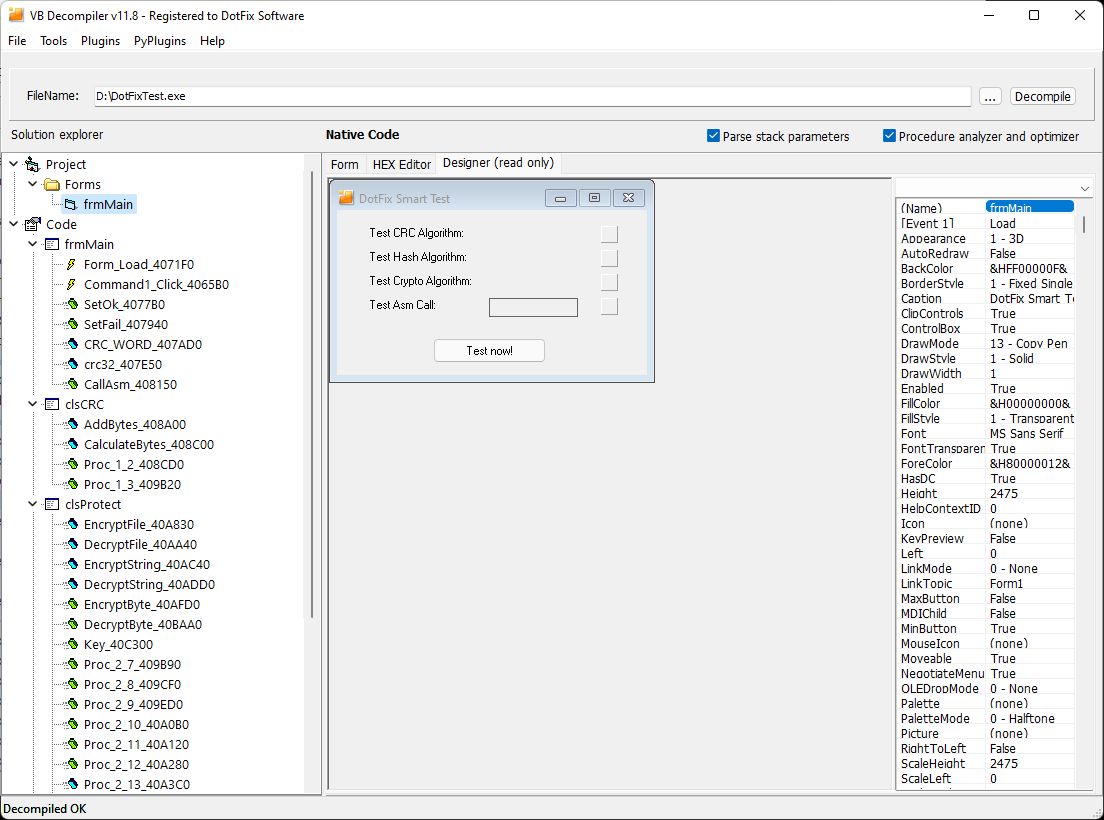This screenshot has width=1104, height=820.
Task: Select the Caption property row
Action: coord(986,298)
